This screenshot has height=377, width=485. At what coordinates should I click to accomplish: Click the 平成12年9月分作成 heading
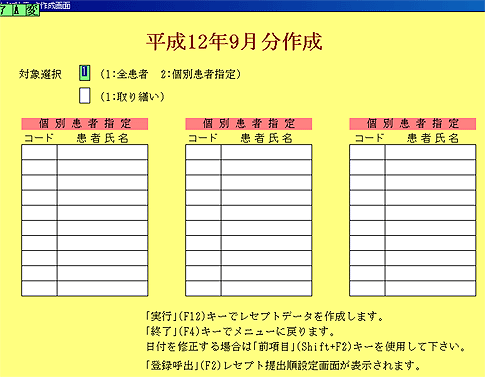(x=234, y=42)
